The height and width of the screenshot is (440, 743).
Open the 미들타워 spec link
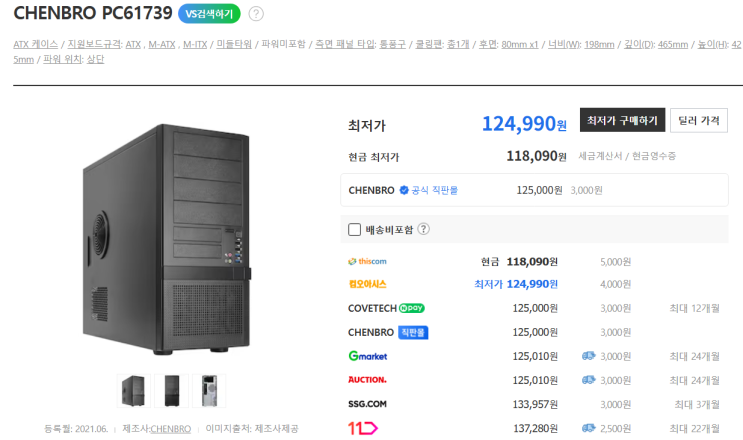pos(234,44)
